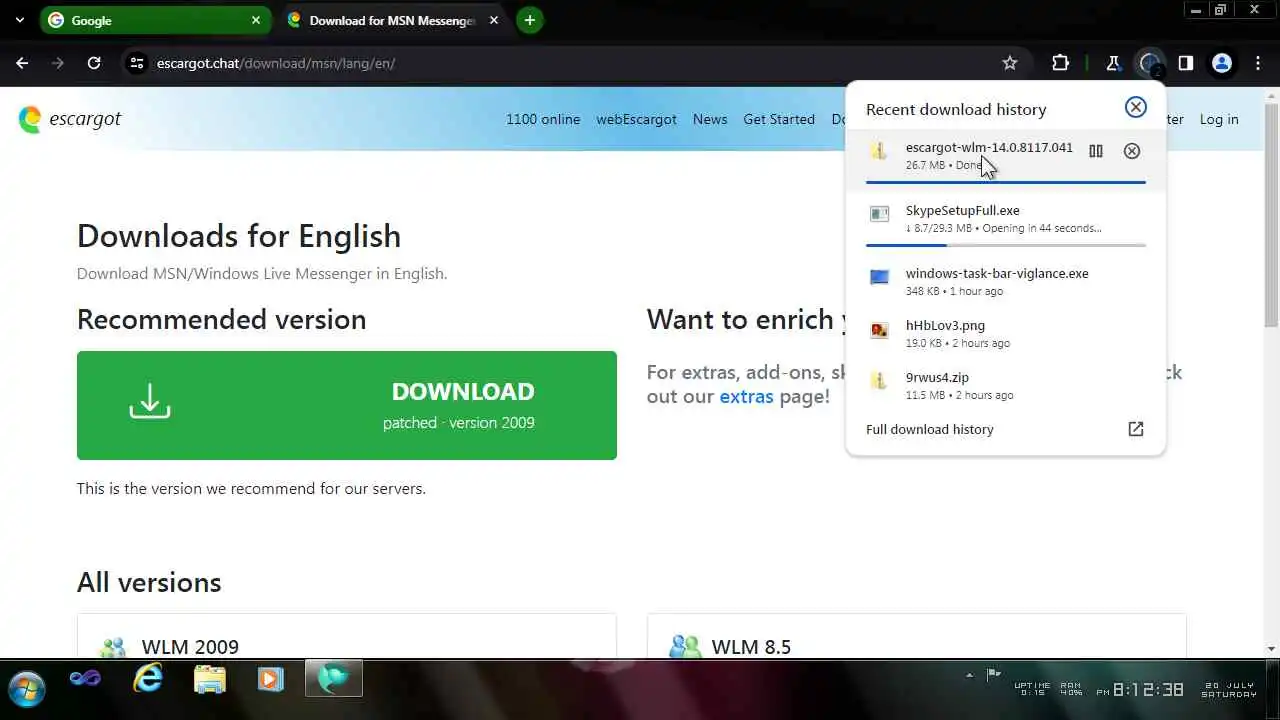Go back to the previous page
Screen dimensions: 1280x720
pyautogui.click(x=22, y=63)
